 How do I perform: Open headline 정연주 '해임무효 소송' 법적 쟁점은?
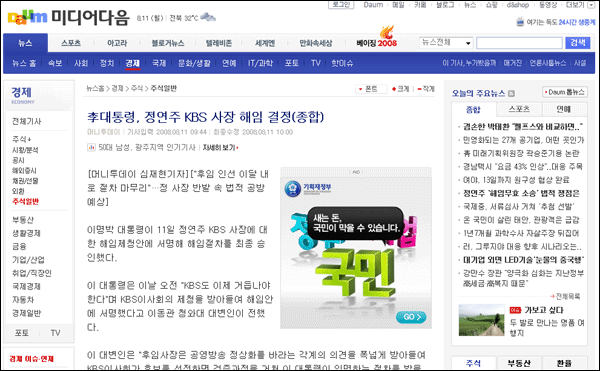point(521,194)
